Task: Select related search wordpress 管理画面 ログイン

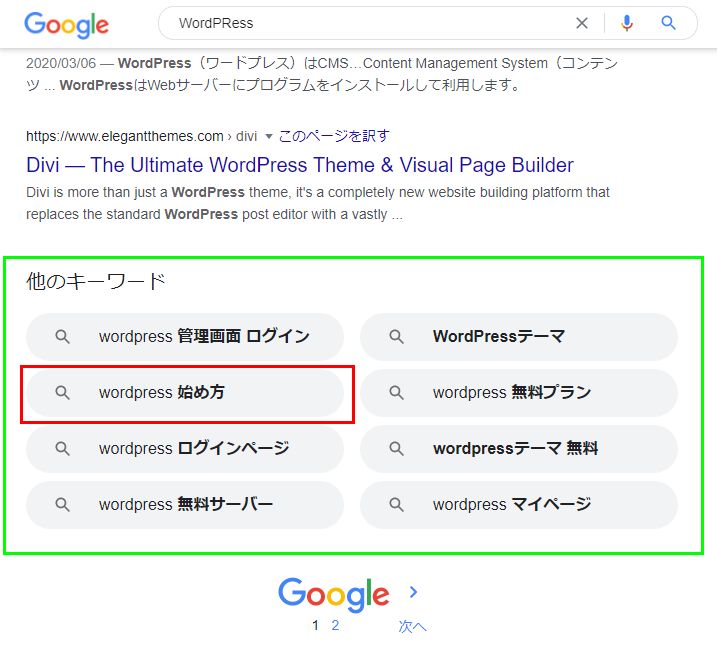Action: (185, 337)
